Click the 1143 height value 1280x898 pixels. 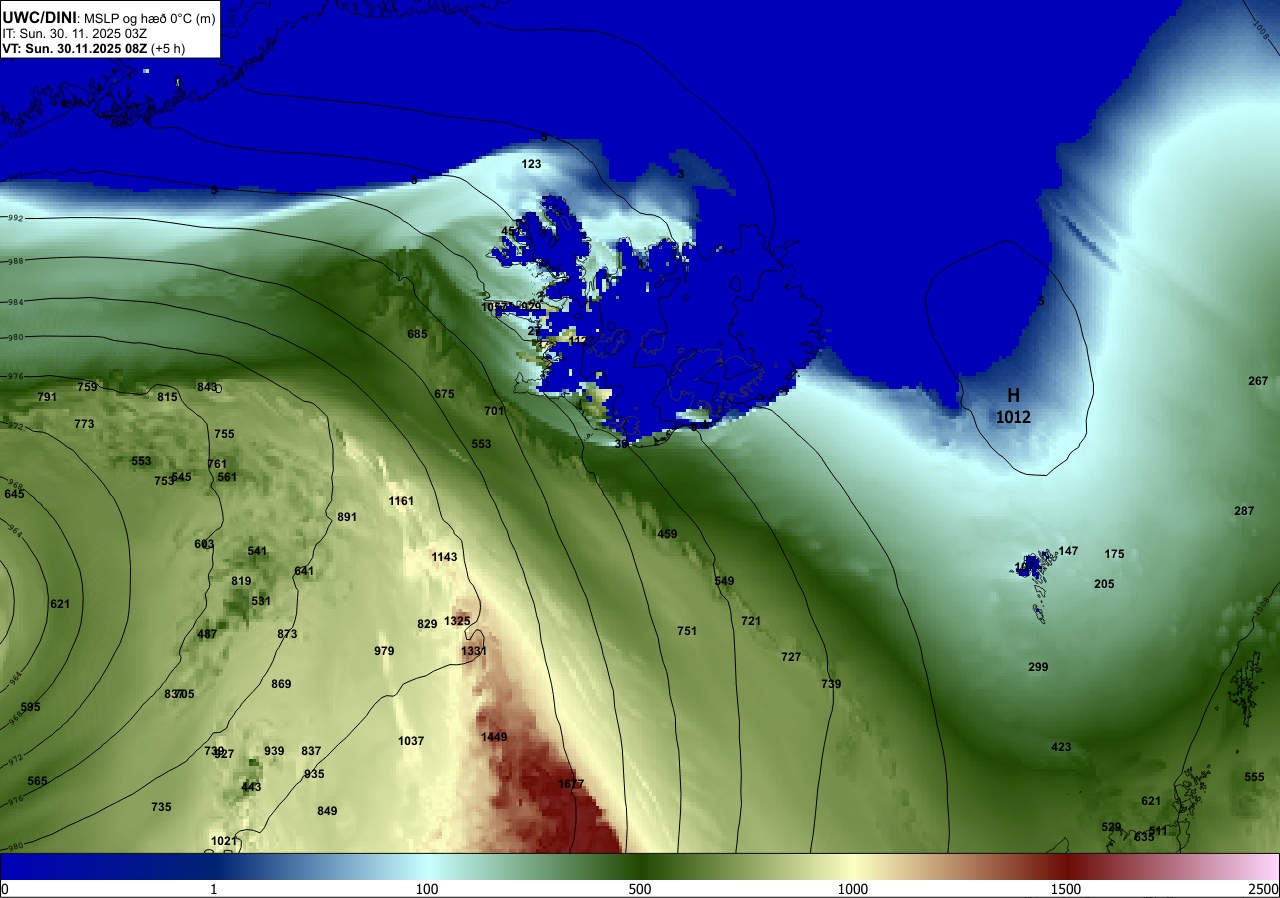pos(444,557)
